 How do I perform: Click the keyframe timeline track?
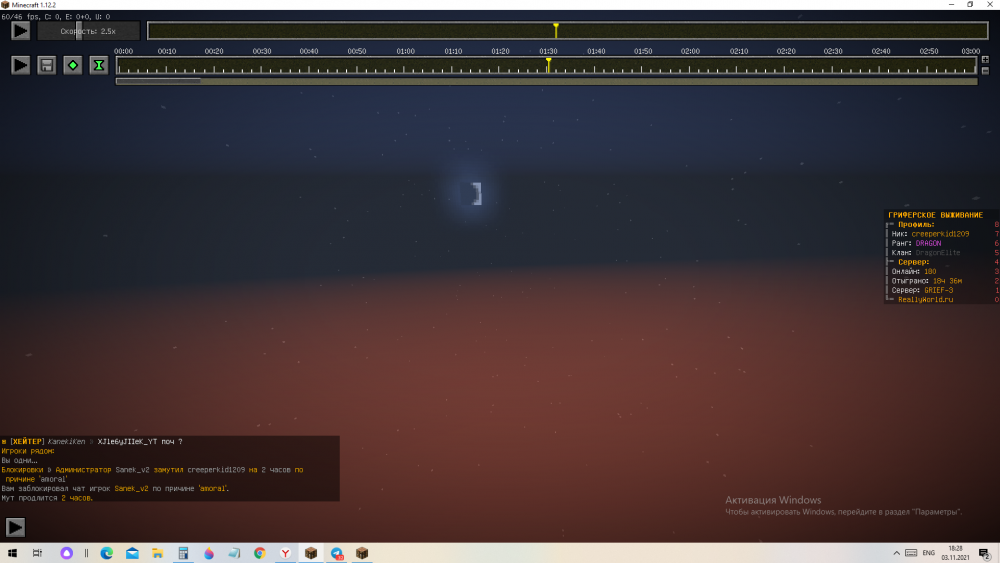tap(546, 66)
